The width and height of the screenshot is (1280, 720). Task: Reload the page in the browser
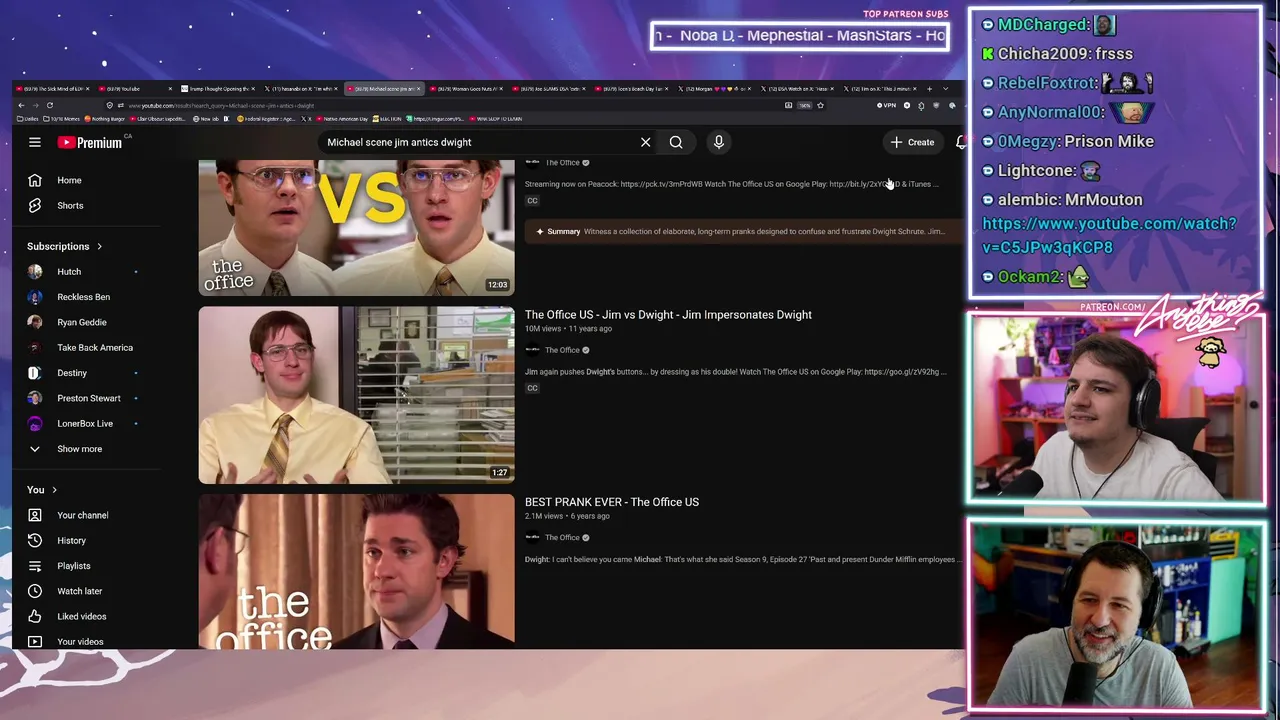point(50,105)
